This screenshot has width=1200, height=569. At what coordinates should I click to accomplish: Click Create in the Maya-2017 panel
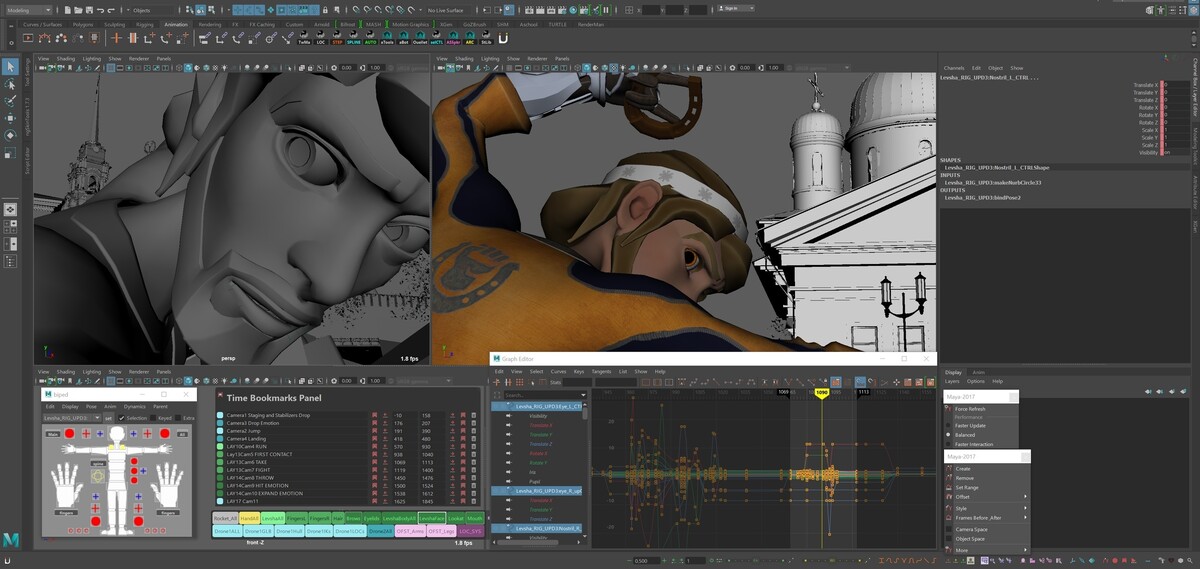(x=963, y=469)
